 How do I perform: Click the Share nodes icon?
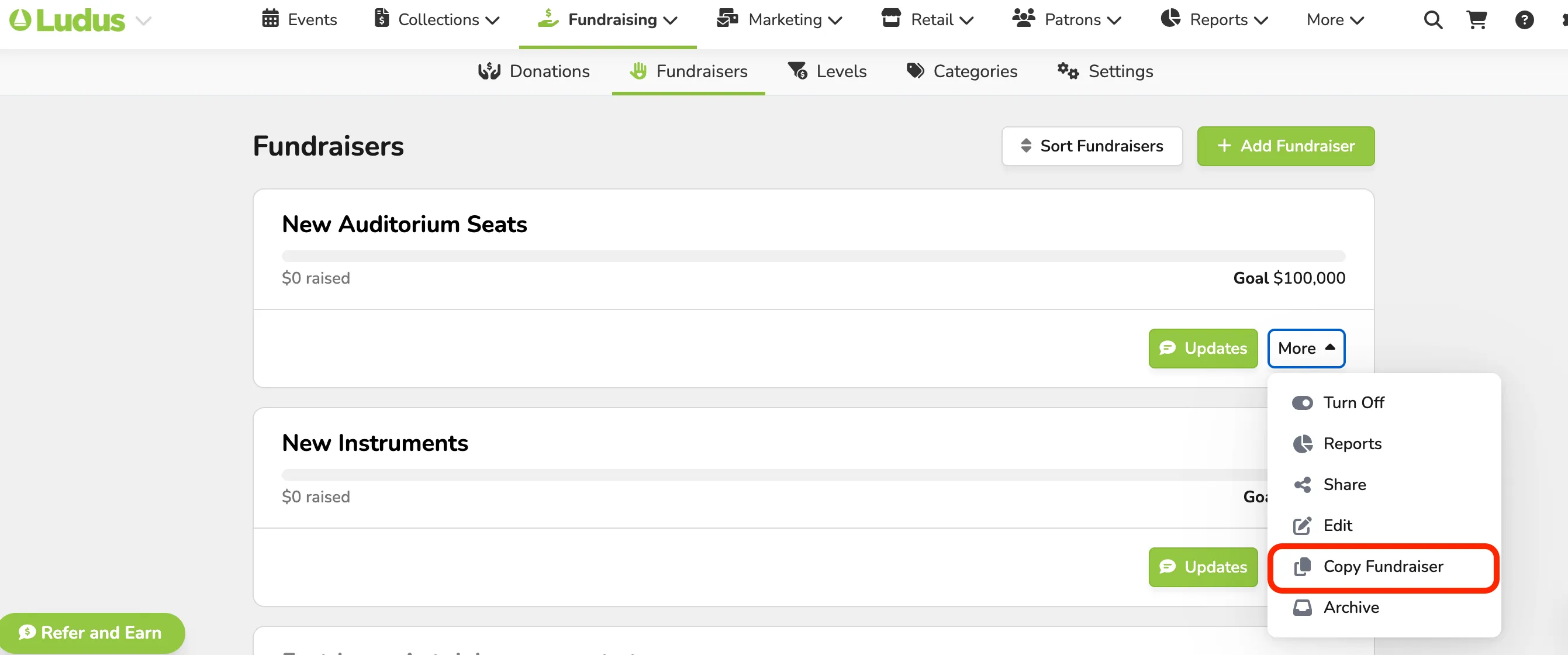click(1302, 485)
